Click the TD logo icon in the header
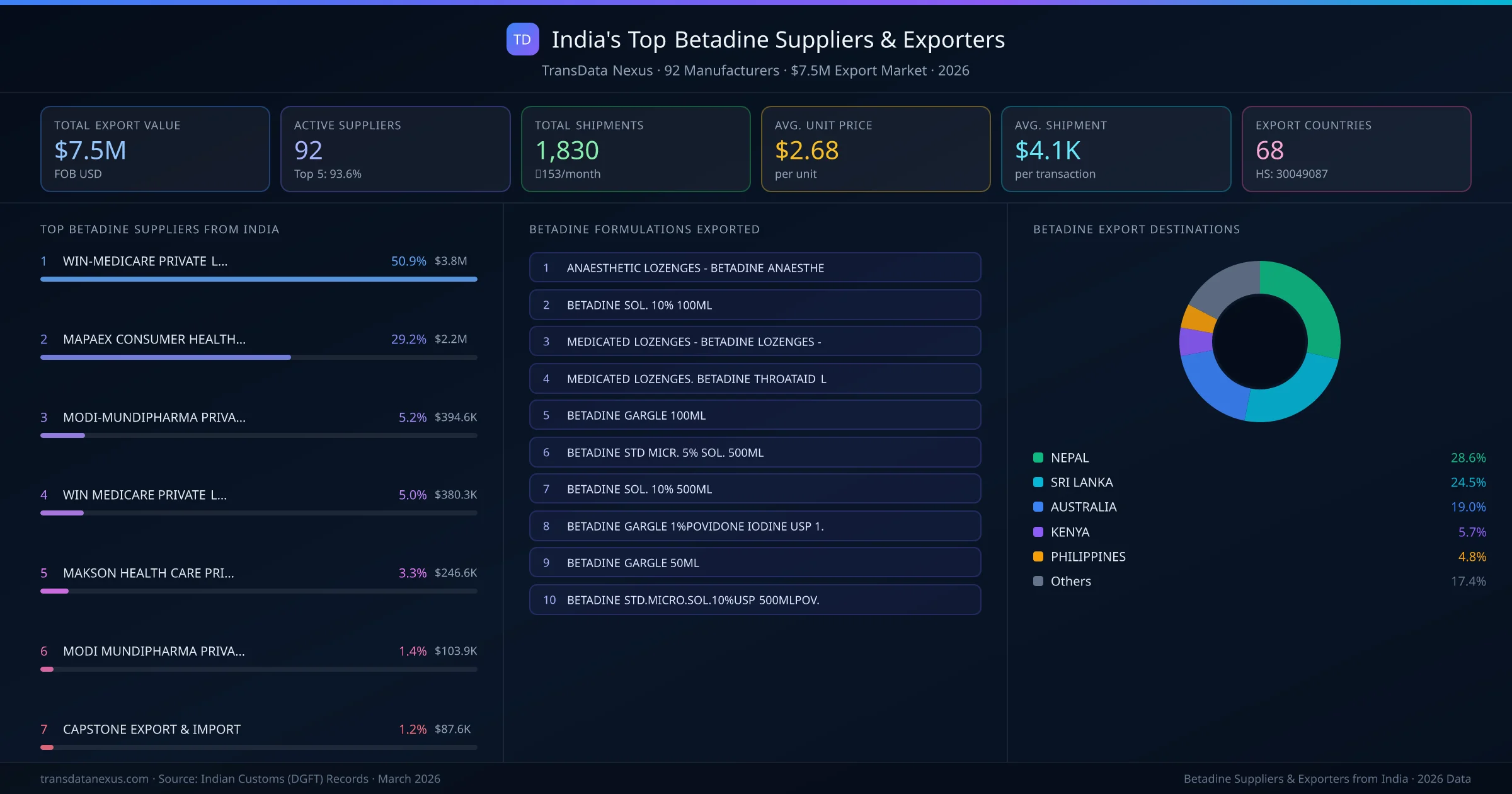The width and height of the screenshot is (1512, 794). (522, 39)
